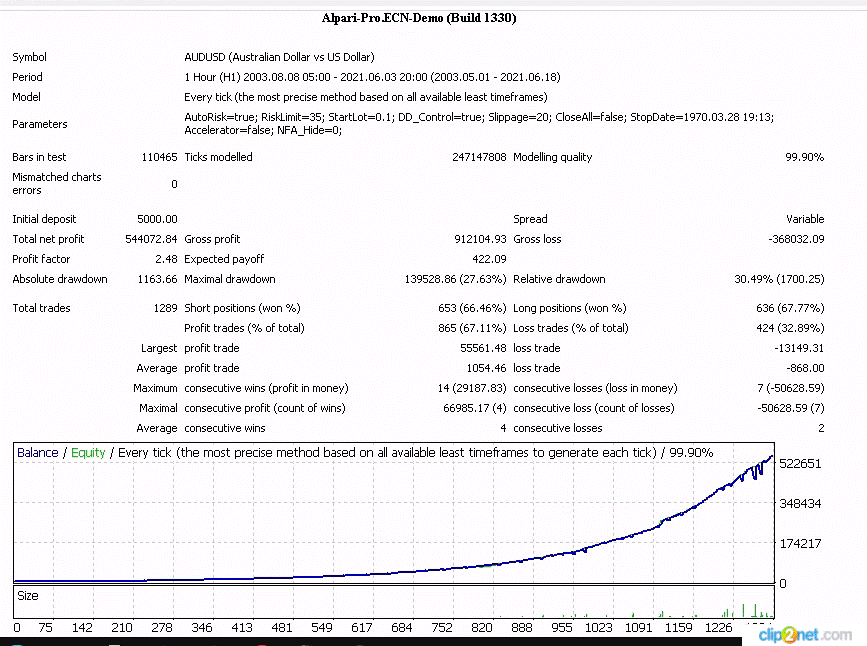
Task: Select Total trades value 1289
Action: 165,308
